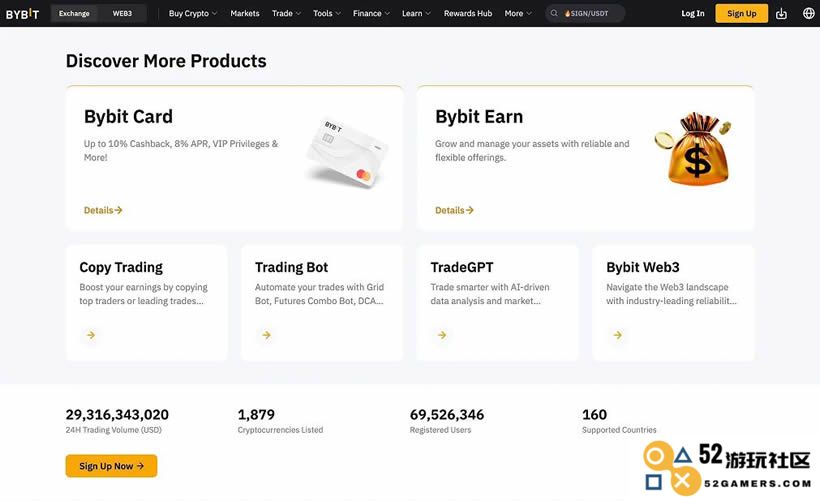Switch to the WEB3 toggle
Screen dimensions: 820x501
122,14
